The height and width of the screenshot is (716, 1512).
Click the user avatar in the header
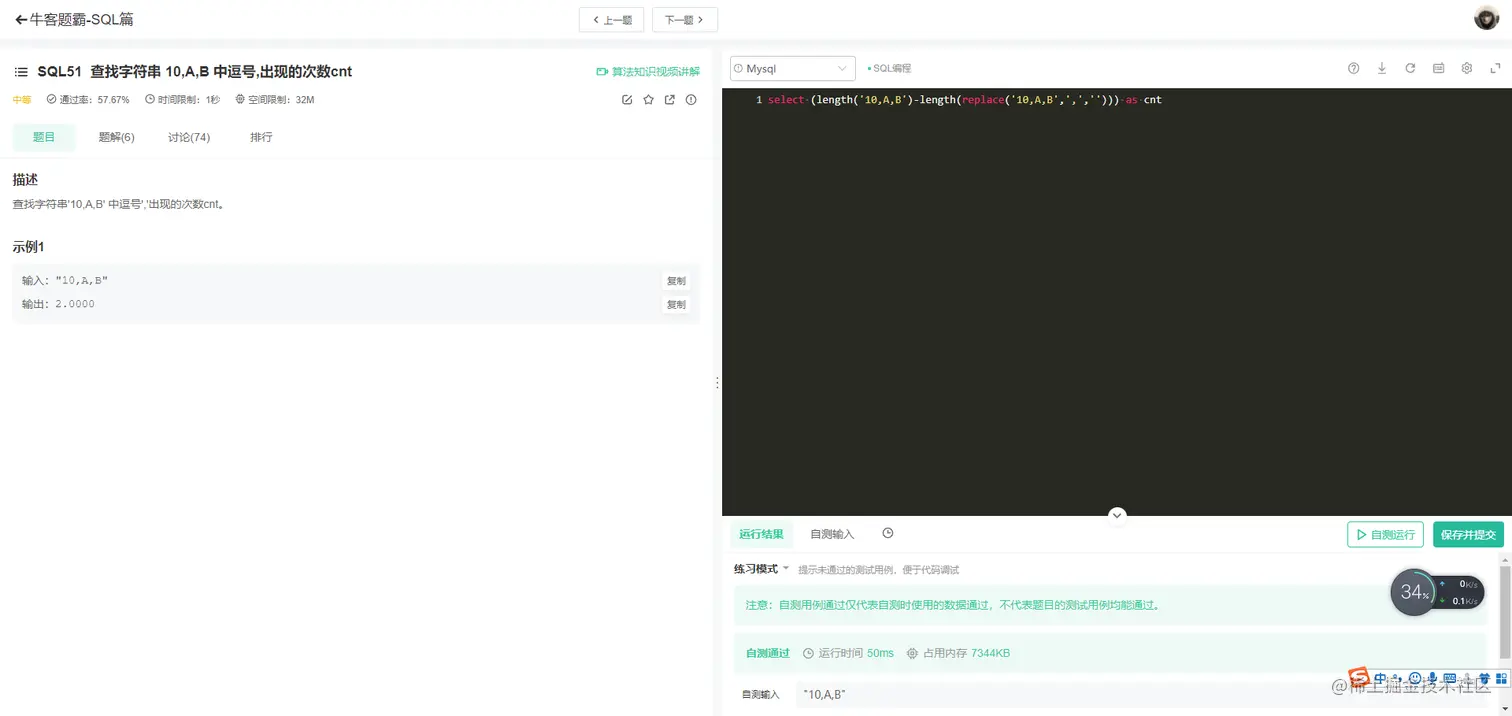(x=1485, y=18)
